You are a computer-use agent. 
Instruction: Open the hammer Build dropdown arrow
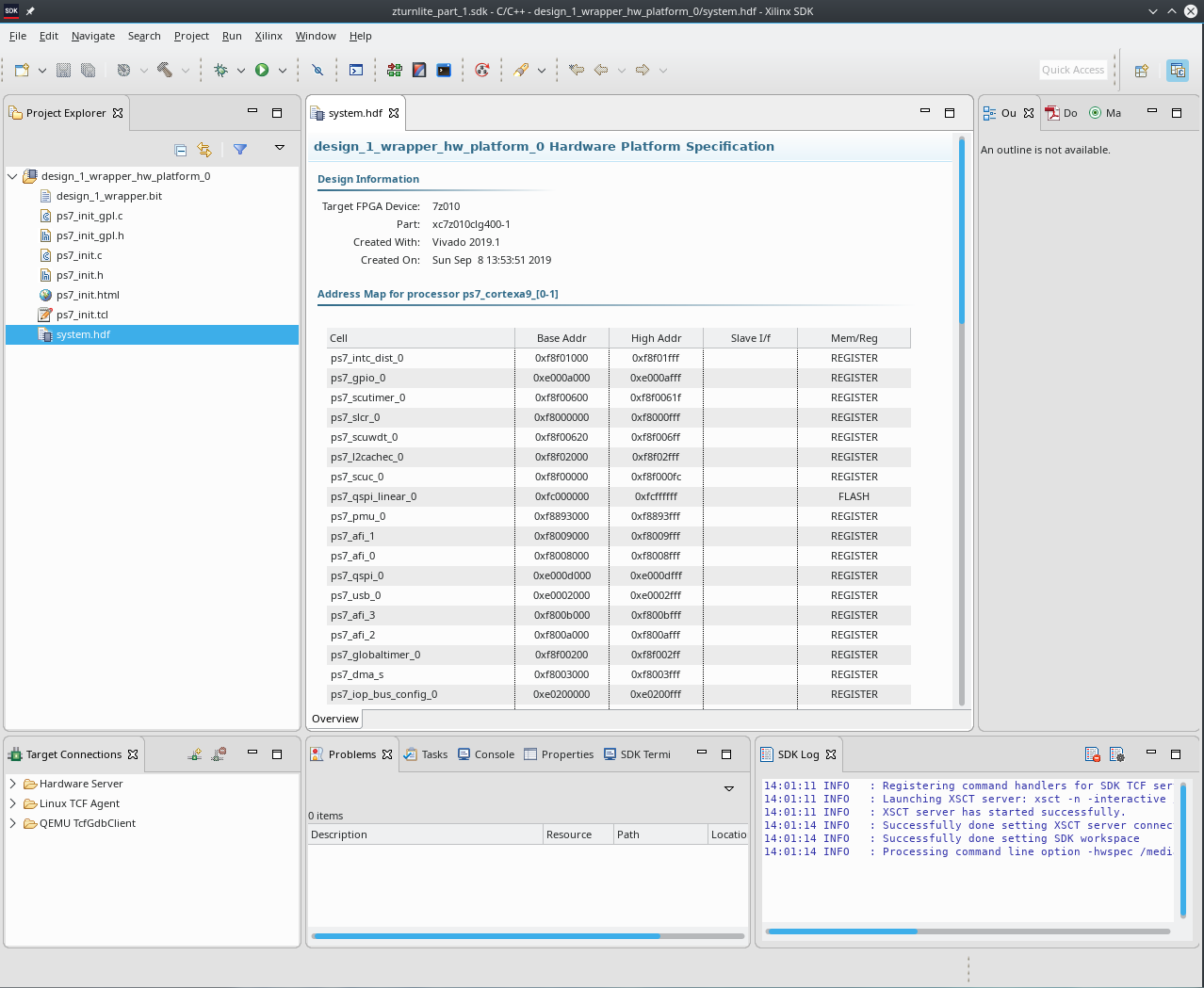[186, 71]
